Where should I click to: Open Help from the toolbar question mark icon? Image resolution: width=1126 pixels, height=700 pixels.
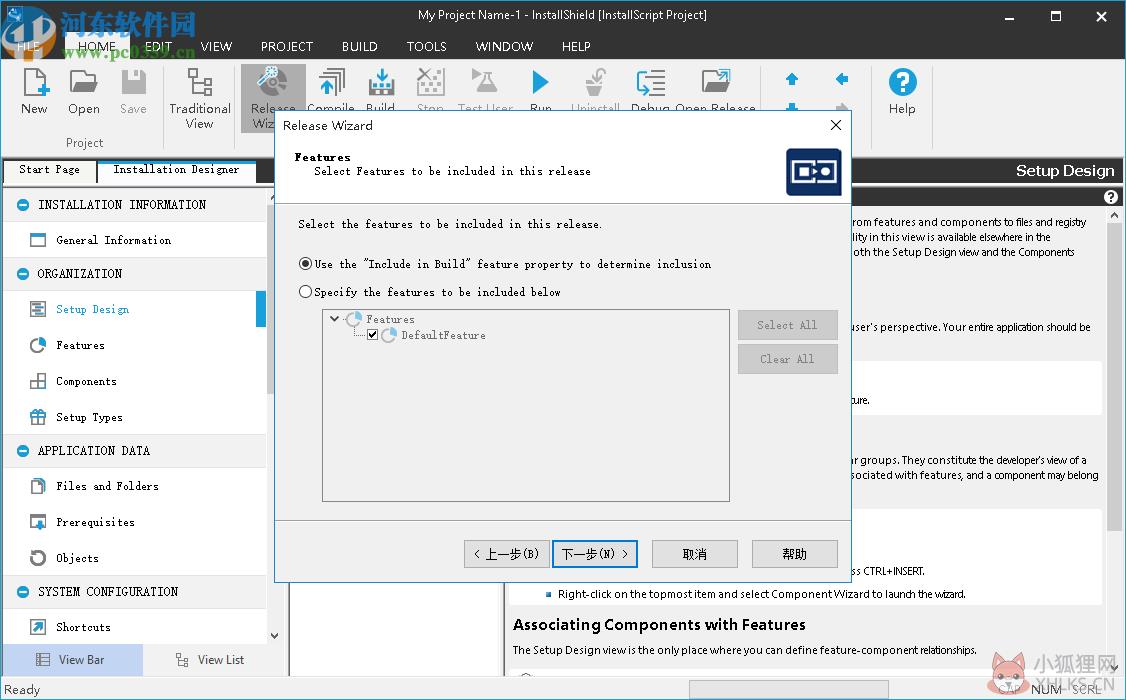click(x=902, y=91)
